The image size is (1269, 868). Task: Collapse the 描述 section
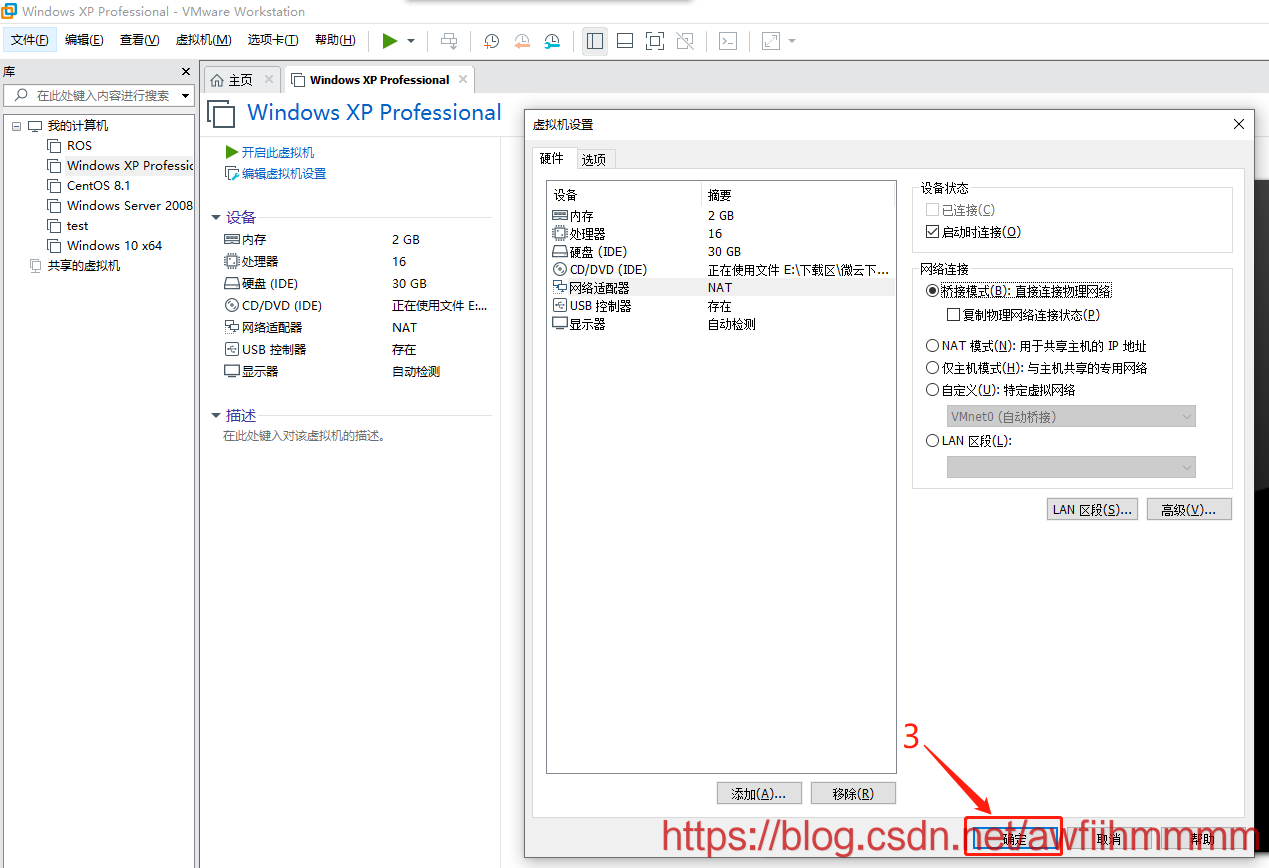click(216, 415)
